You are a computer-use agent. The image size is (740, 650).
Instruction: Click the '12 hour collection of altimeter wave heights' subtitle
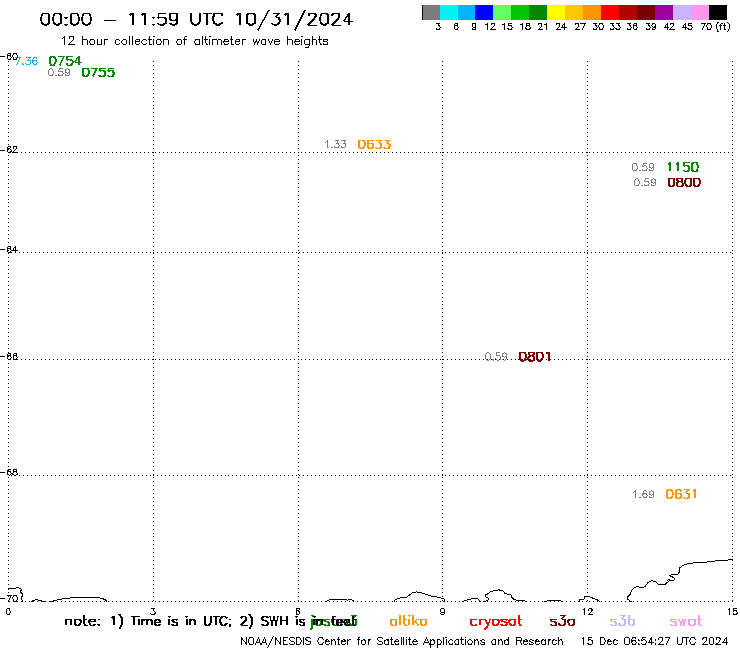click(x=194, y=41)
